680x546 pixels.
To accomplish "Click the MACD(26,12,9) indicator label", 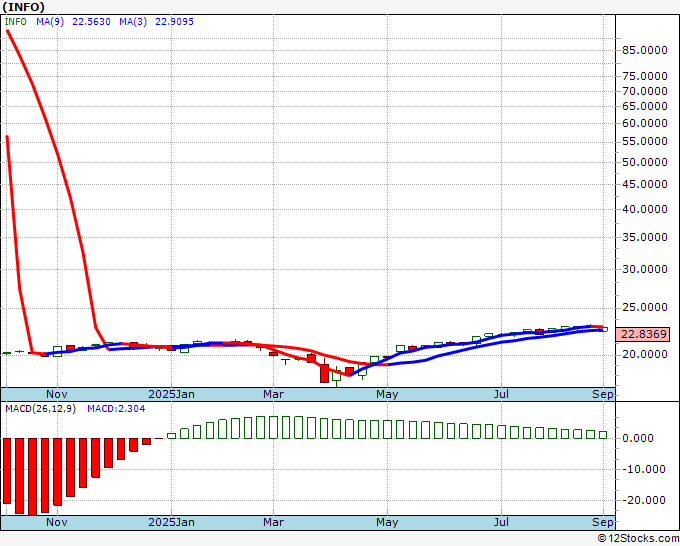I will point(40,409).
